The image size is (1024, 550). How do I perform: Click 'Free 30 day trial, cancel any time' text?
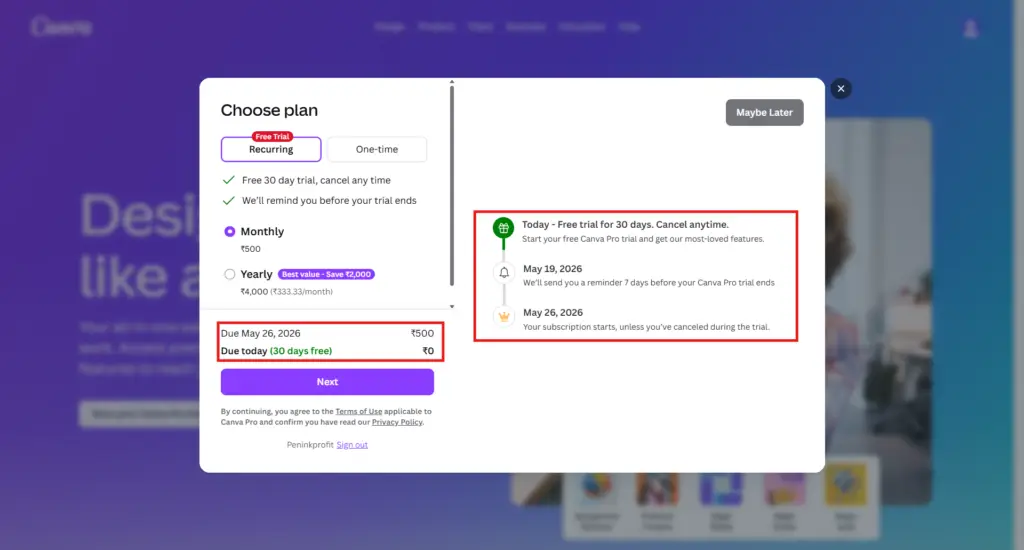316,180
